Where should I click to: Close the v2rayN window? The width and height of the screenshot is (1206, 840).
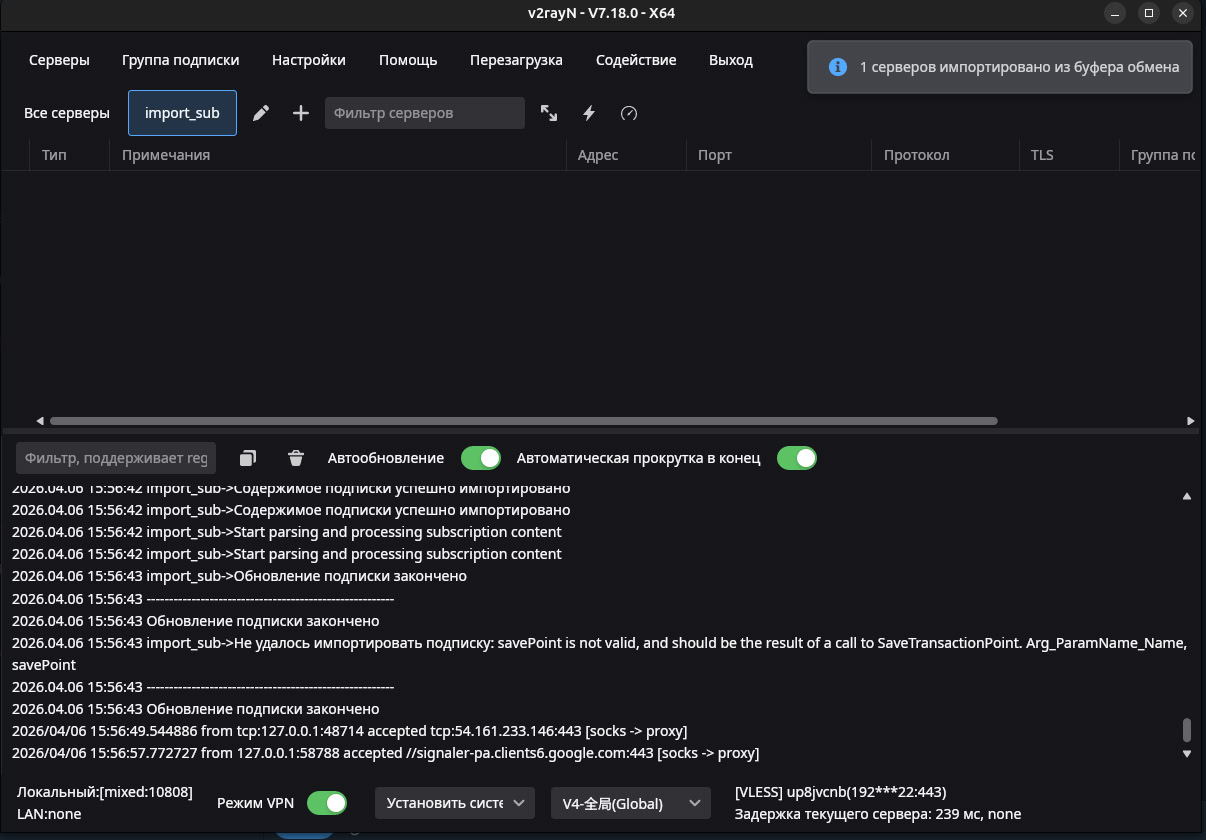(1182, 13)
